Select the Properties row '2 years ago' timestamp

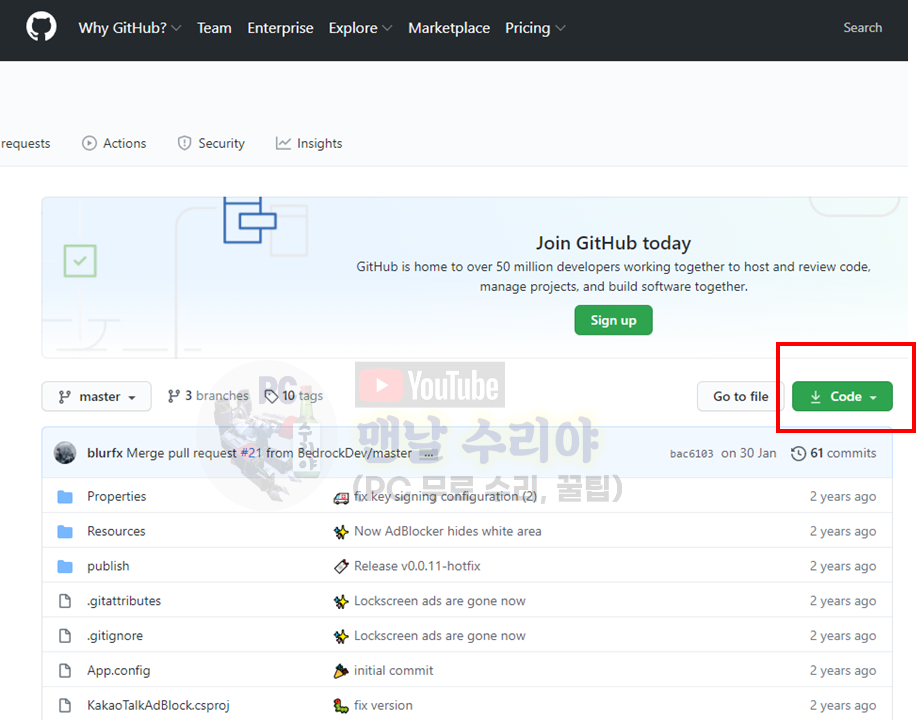pos(842,496)
